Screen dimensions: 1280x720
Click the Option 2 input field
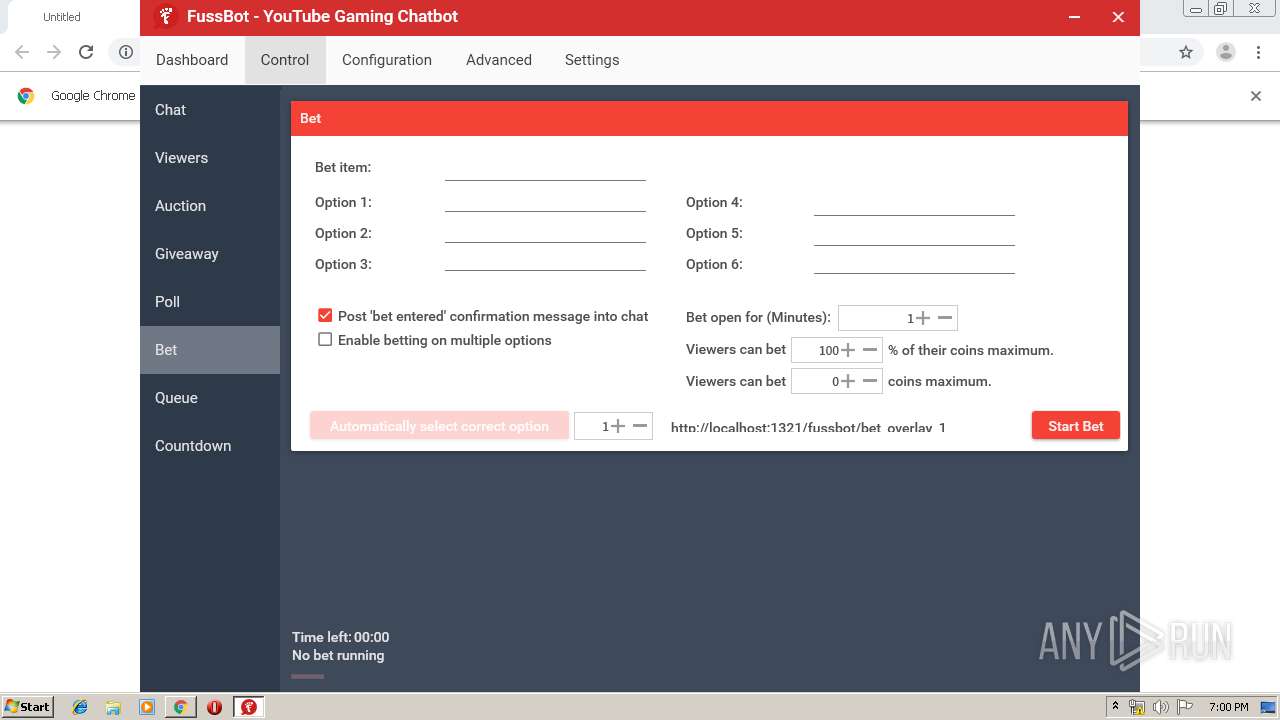(x=545, y=232)
